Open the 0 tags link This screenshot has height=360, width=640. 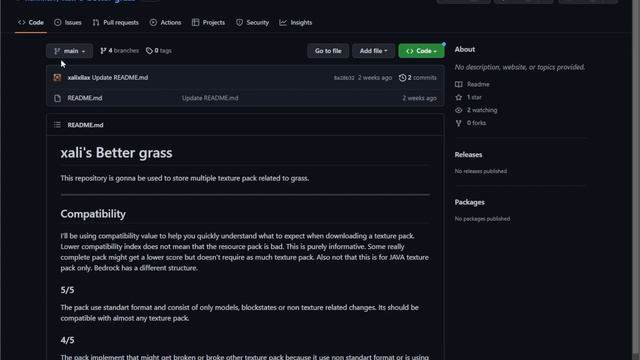point(159,51)
